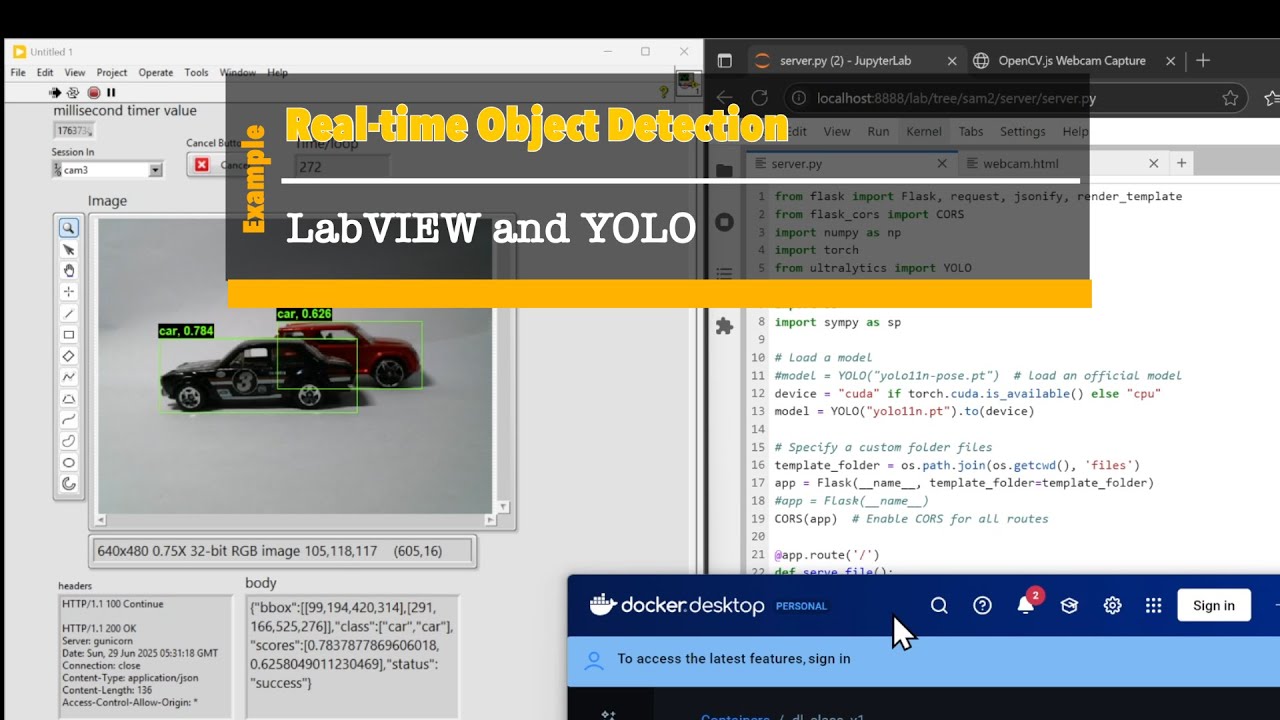
Task: Open JupyterLab extension manager puzzle icon
Action: (725, 326)
